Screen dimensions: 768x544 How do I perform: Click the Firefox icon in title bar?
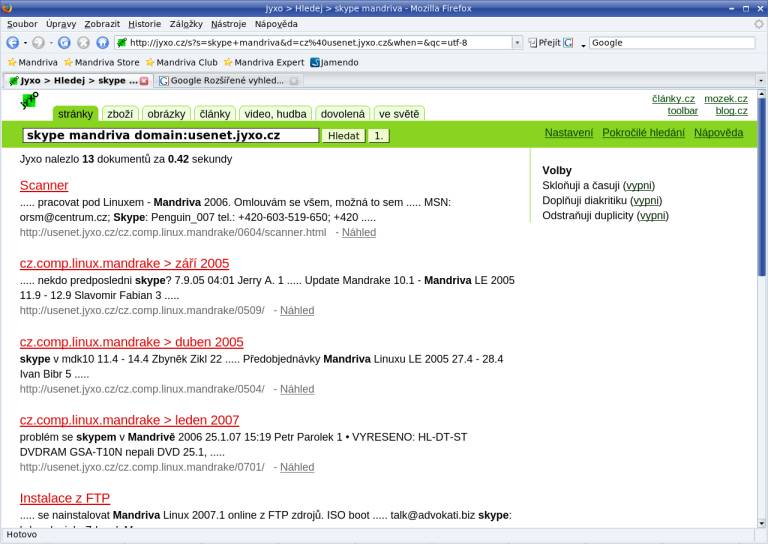7,8
